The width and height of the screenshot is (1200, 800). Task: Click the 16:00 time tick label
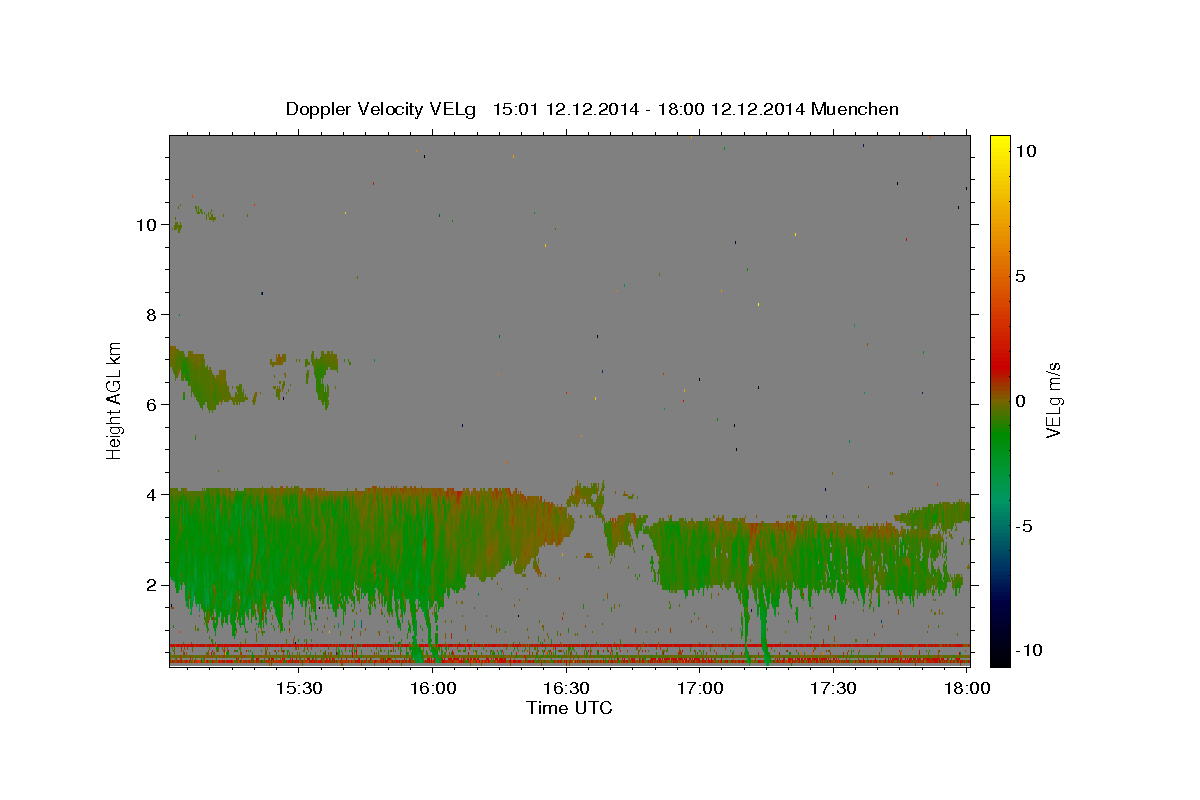tap(432, 689)
